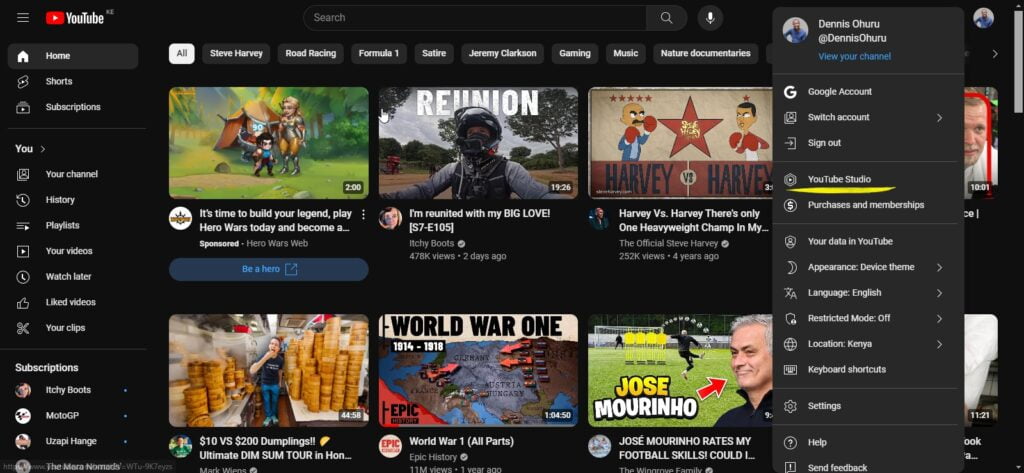Select the Music chip
Screen dimensions: 1024x473
pyautogui.click(x=626, y=54)
